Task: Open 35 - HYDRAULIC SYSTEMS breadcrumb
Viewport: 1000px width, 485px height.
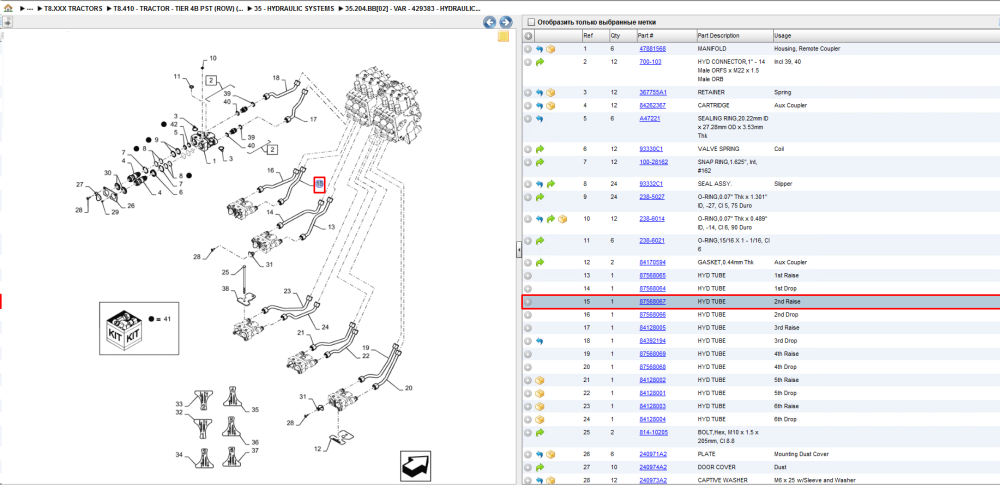Action: point(294,8)
